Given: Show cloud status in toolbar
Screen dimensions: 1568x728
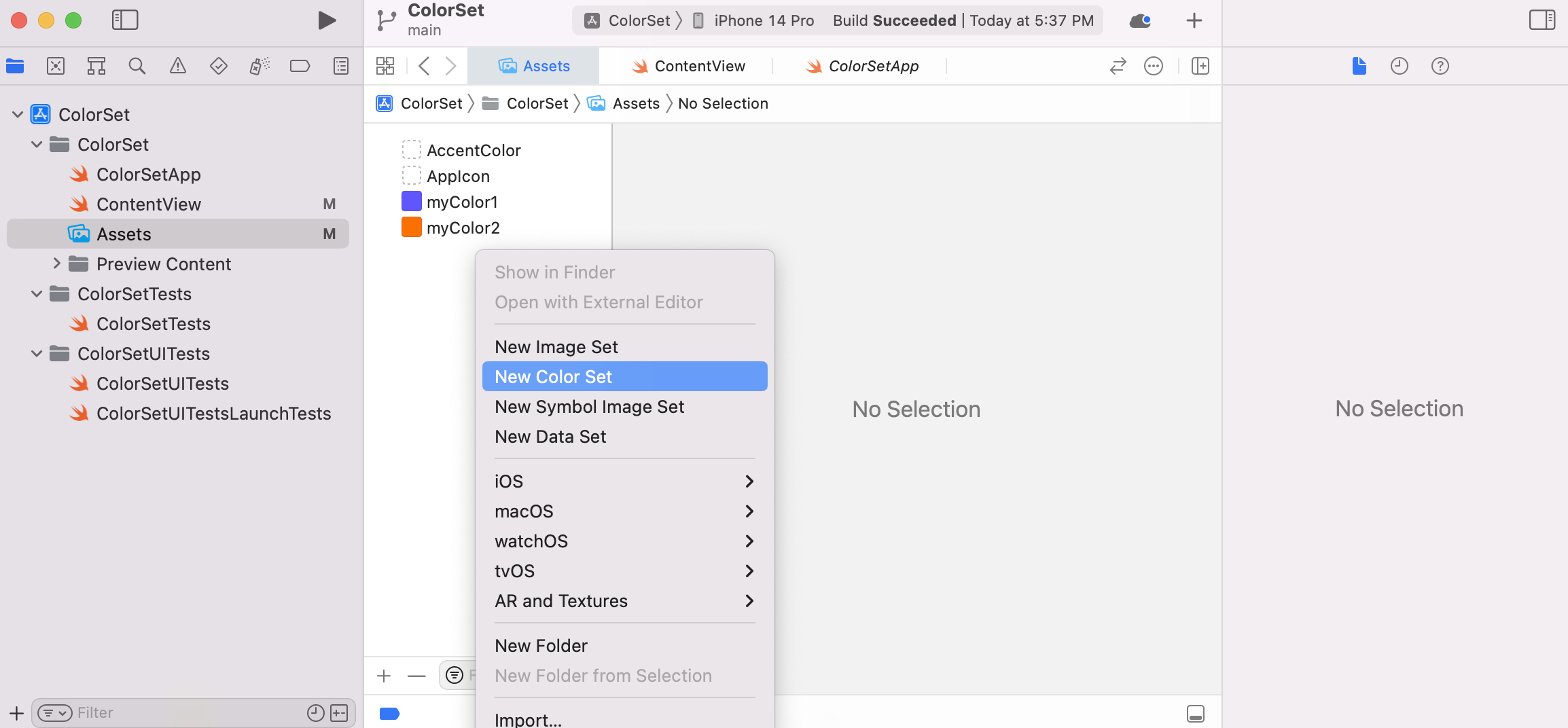Looking at the screenshot, I should (x=1140, y=21).
